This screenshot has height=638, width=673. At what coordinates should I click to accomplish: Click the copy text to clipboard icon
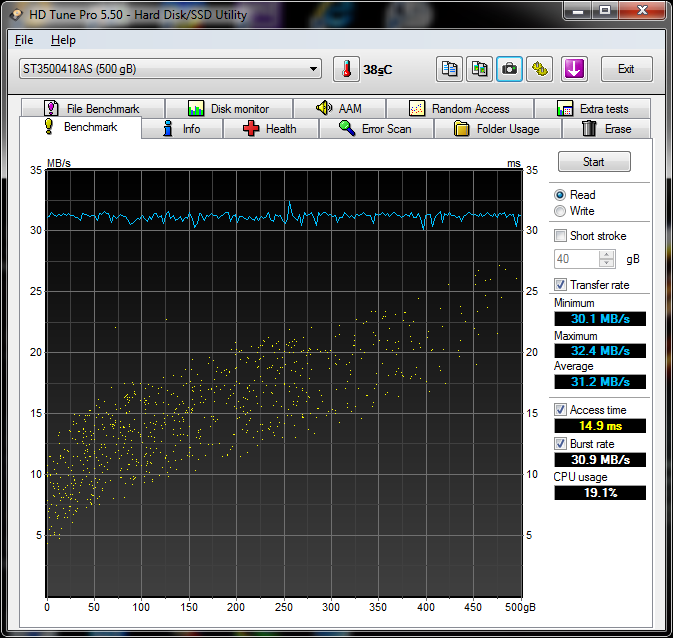click(x=450, y=69)
